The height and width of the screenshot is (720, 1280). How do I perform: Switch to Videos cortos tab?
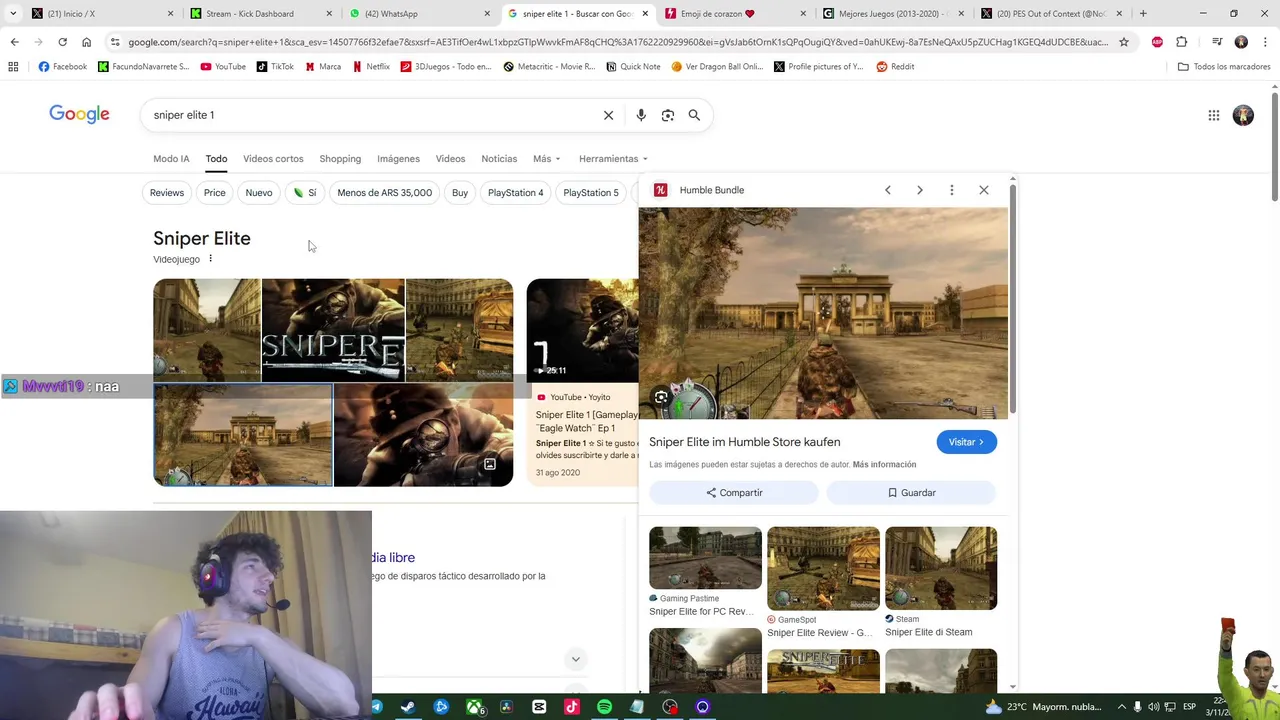click(273, 159)
